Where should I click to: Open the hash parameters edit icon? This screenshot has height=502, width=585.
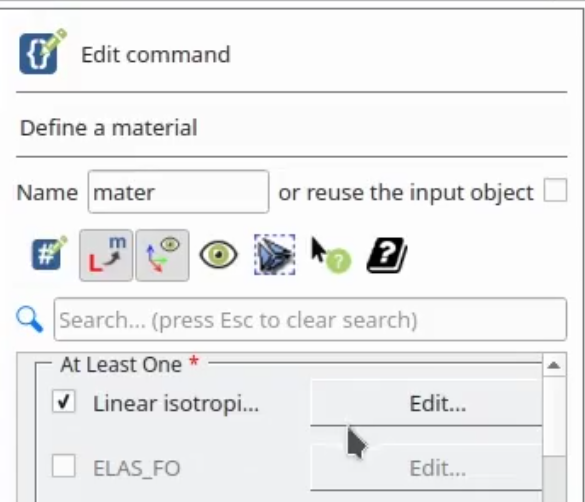click(x=49, y=253)
